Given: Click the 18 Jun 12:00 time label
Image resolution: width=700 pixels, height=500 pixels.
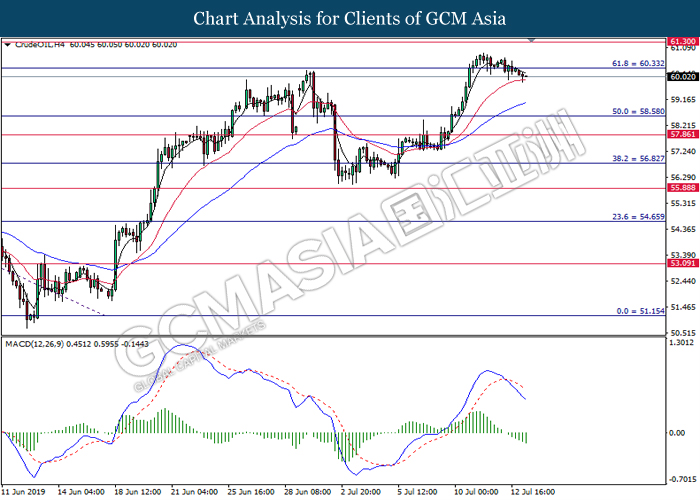Looking at the screenshot, I should click(138, 492).
